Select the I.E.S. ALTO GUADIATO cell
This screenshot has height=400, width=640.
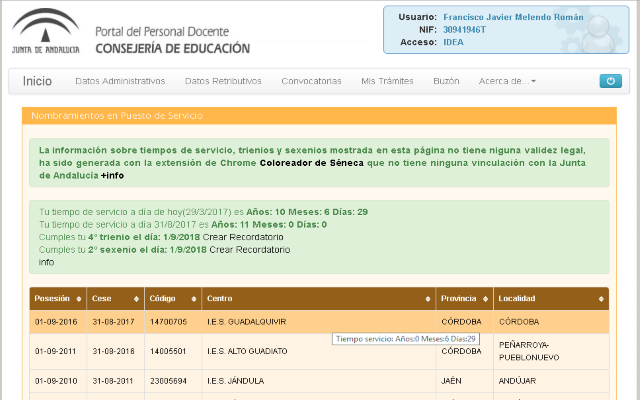coord(318,351)
